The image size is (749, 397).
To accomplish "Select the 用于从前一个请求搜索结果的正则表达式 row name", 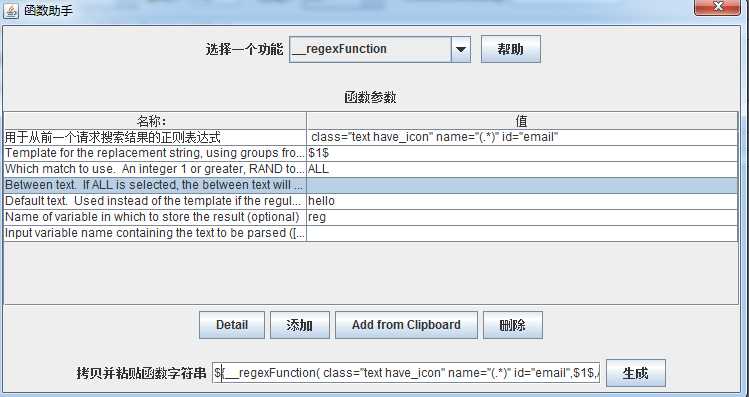I will coord(155,138).
